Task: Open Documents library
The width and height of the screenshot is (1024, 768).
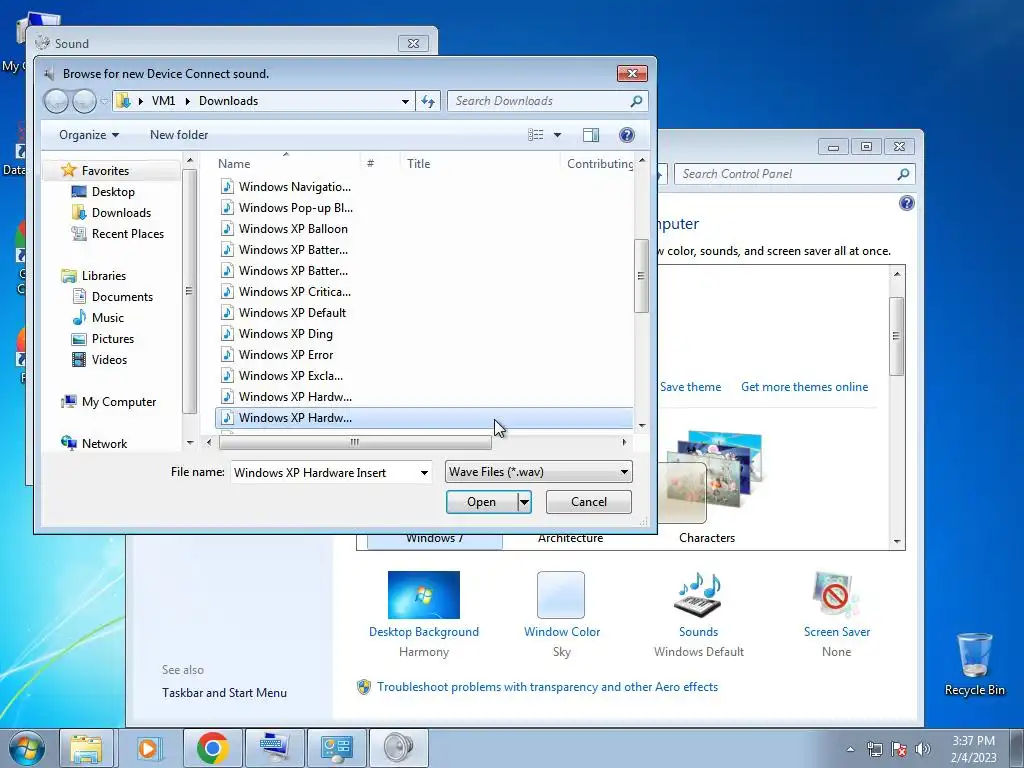Action: click(122, 296)
